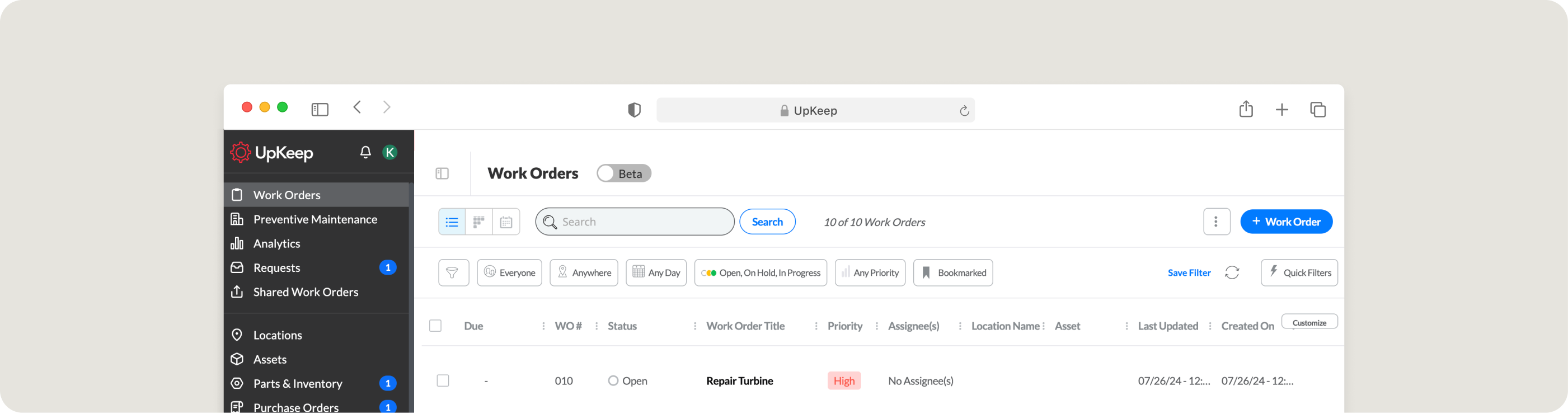Screen dimensions: 1568x414
Task: Toggle the Beta switch
Action: (623, 173)
